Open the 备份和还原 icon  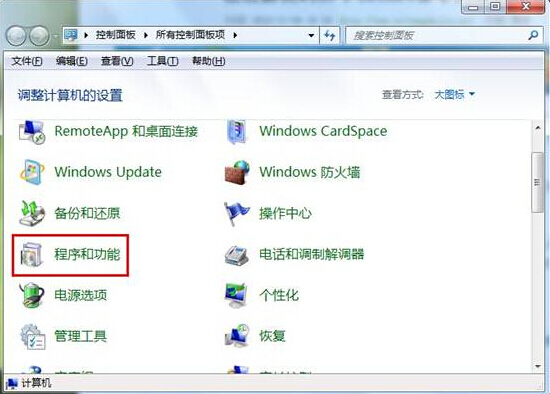tap(32, 213)
